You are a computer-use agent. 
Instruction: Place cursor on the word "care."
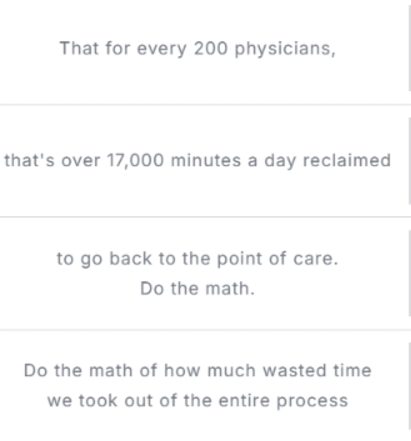(316, 259)
